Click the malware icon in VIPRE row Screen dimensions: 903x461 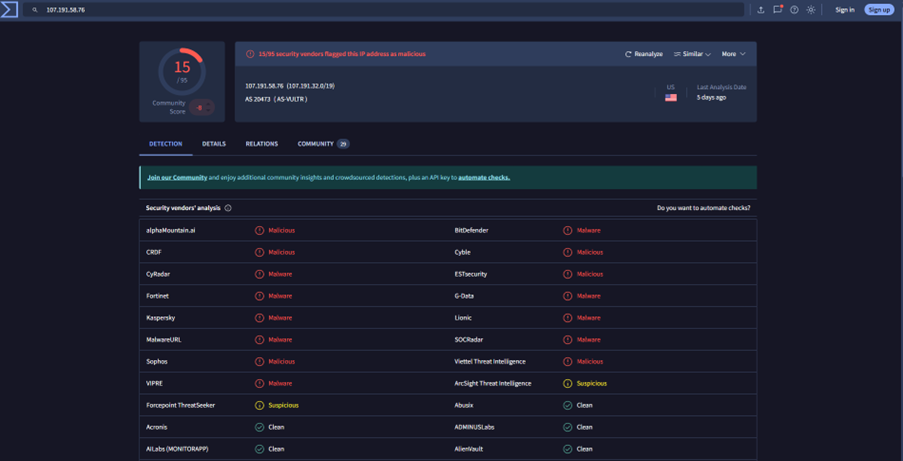[x=260, y=384]
